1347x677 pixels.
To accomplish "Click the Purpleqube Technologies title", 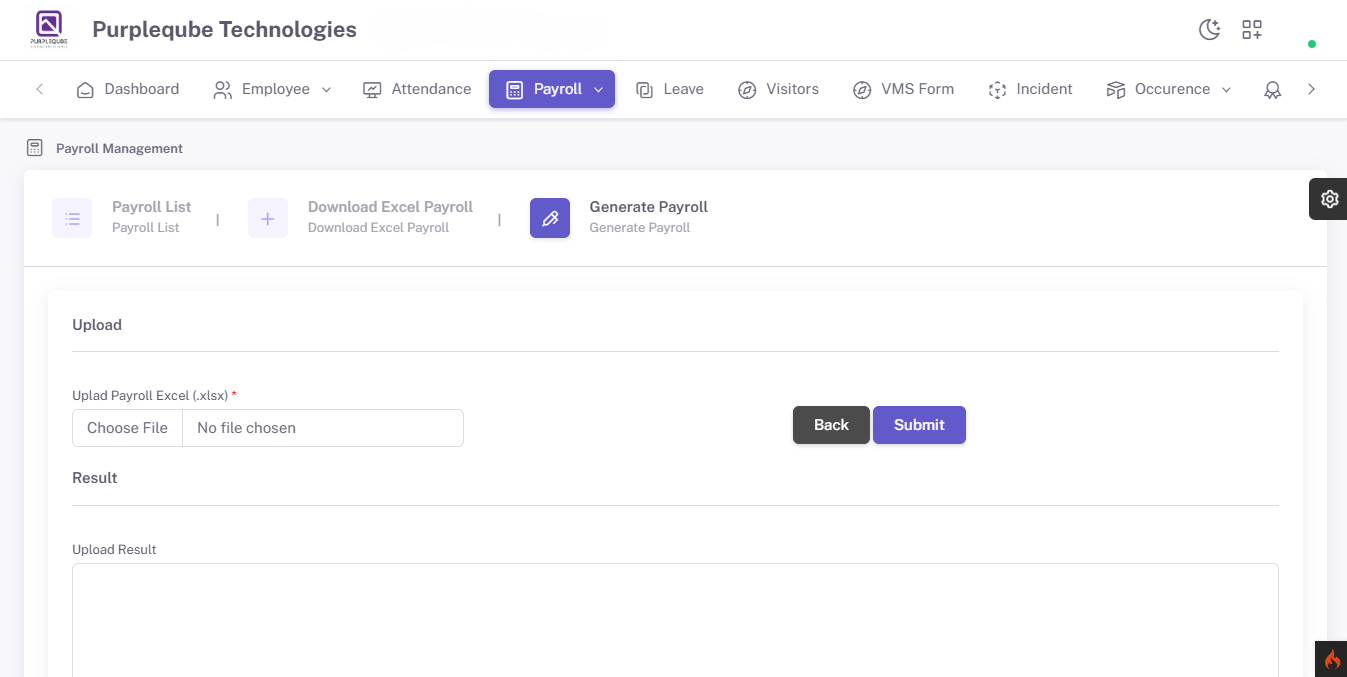I will click(224, 30).
